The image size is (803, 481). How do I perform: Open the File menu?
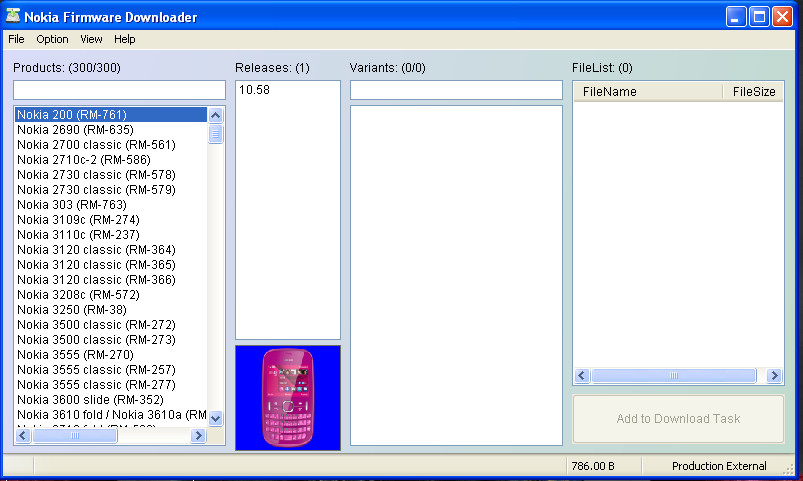pyautogui.click(x=16, y=39)
